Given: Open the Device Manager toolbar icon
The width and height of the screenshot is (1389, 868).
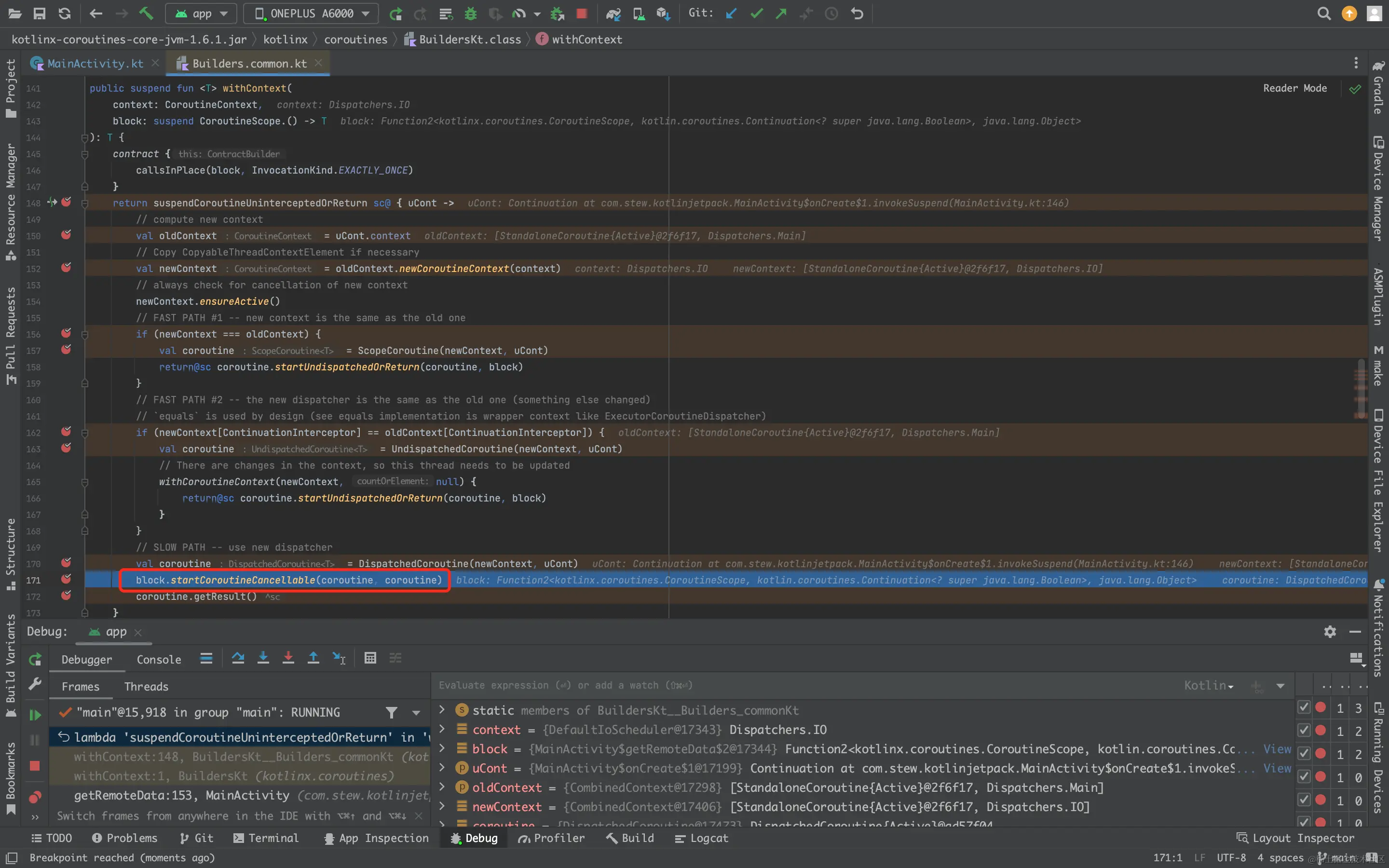Looking at the screenshot, I should (639, 14).
